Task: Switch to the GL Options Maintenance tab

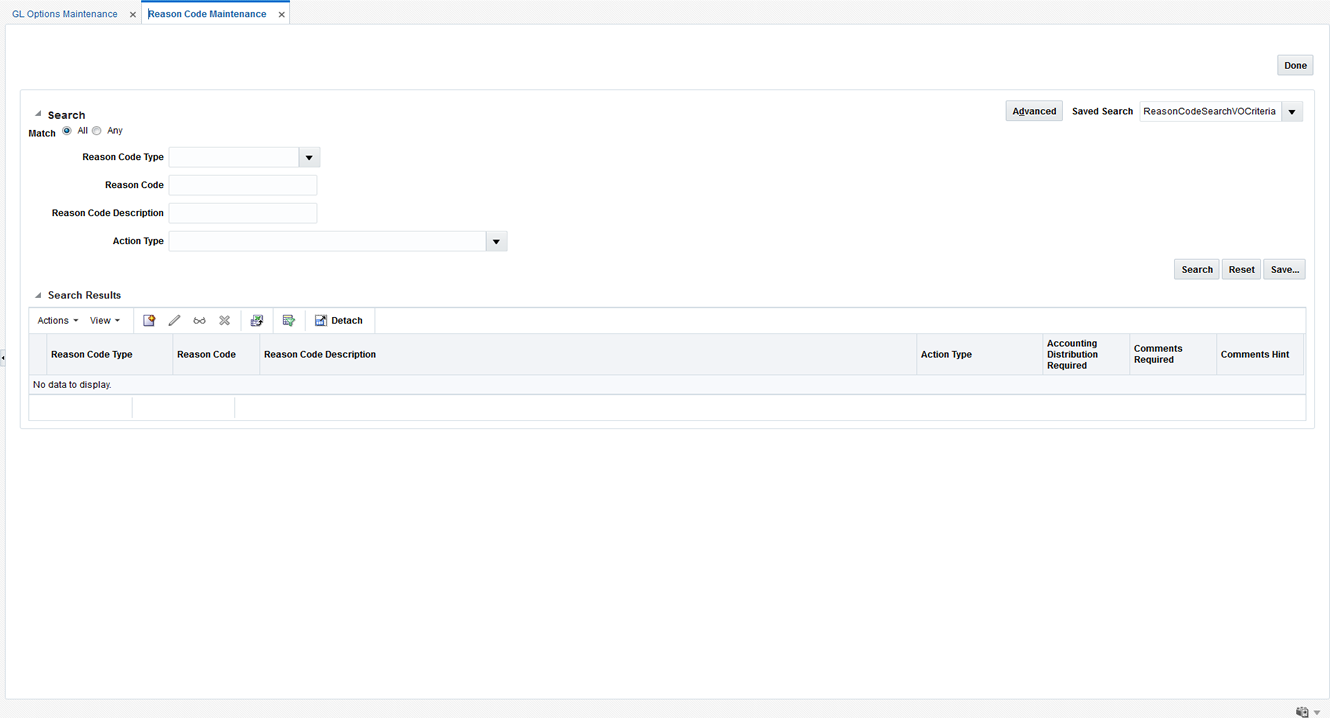Action: coord(64,13)
